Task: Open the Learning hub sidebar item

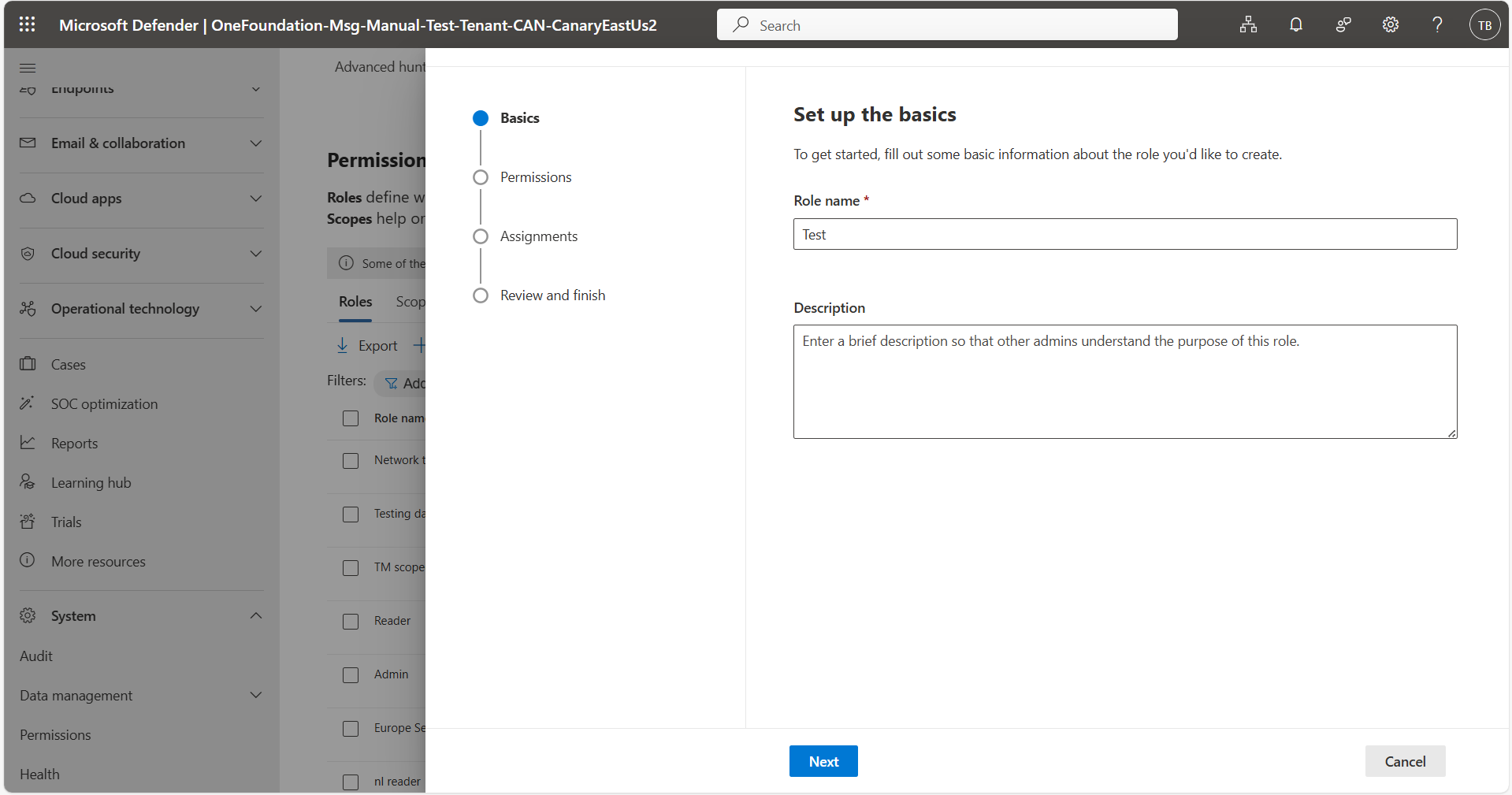Action: tap(91, 482)
